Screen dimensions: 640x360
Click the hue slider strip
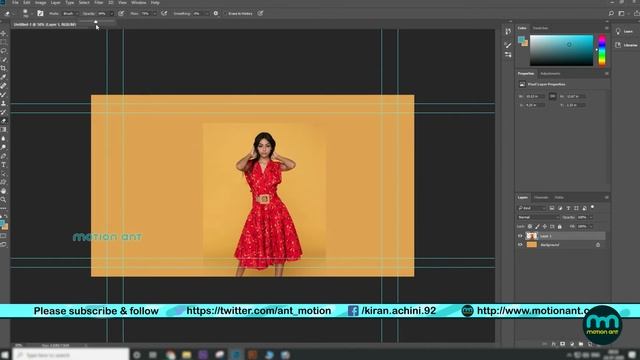[x=602, y=50]
